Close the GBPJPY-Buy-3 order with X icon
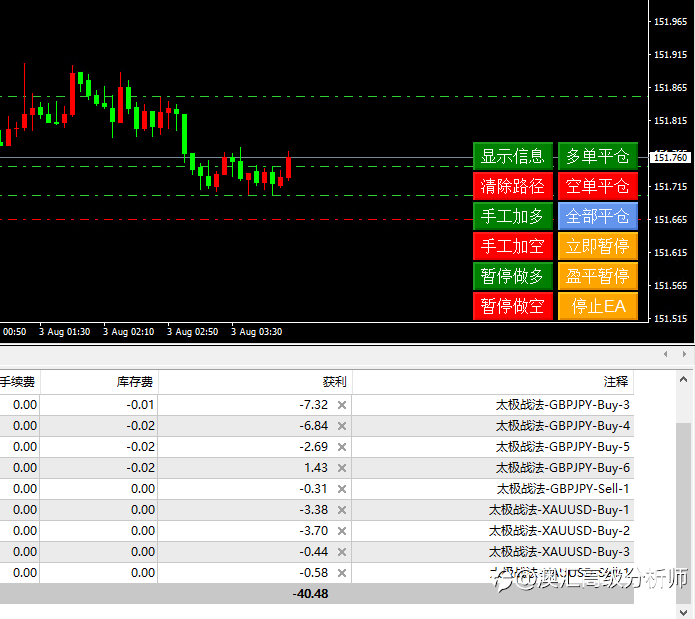The width and height of the screenshot is (695, 619). 342,405
